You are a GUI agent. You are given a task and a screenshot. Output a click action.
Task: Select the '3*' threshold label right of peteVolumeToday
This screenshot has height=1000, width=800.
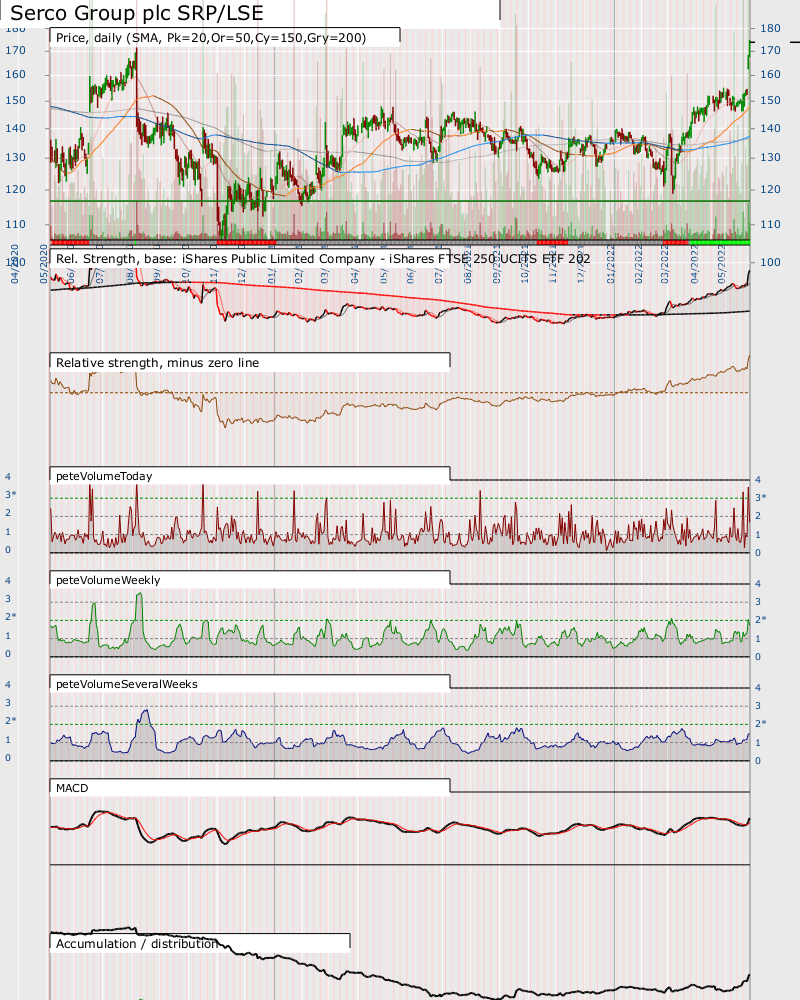click(x=760, y=497)
